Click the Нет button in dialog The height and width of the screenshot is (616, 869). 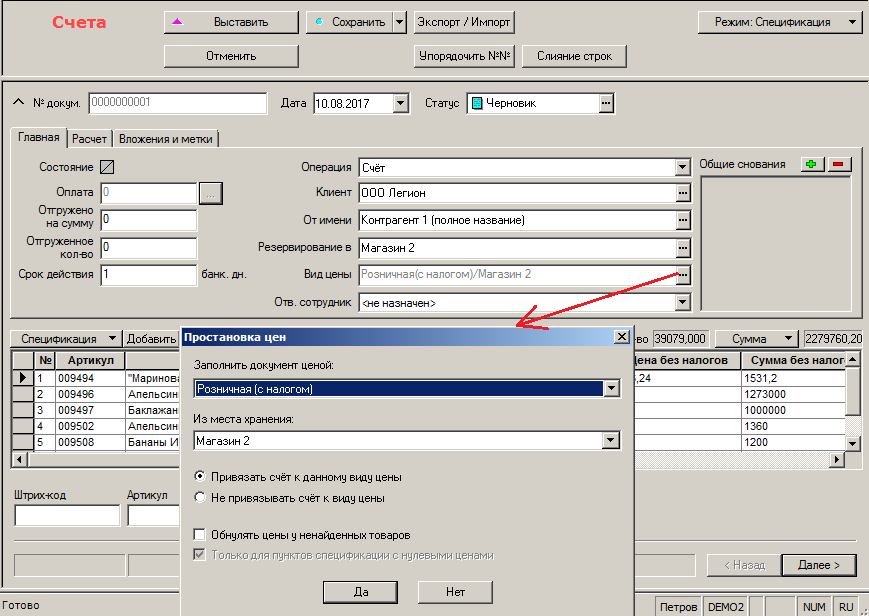[455, 592]
